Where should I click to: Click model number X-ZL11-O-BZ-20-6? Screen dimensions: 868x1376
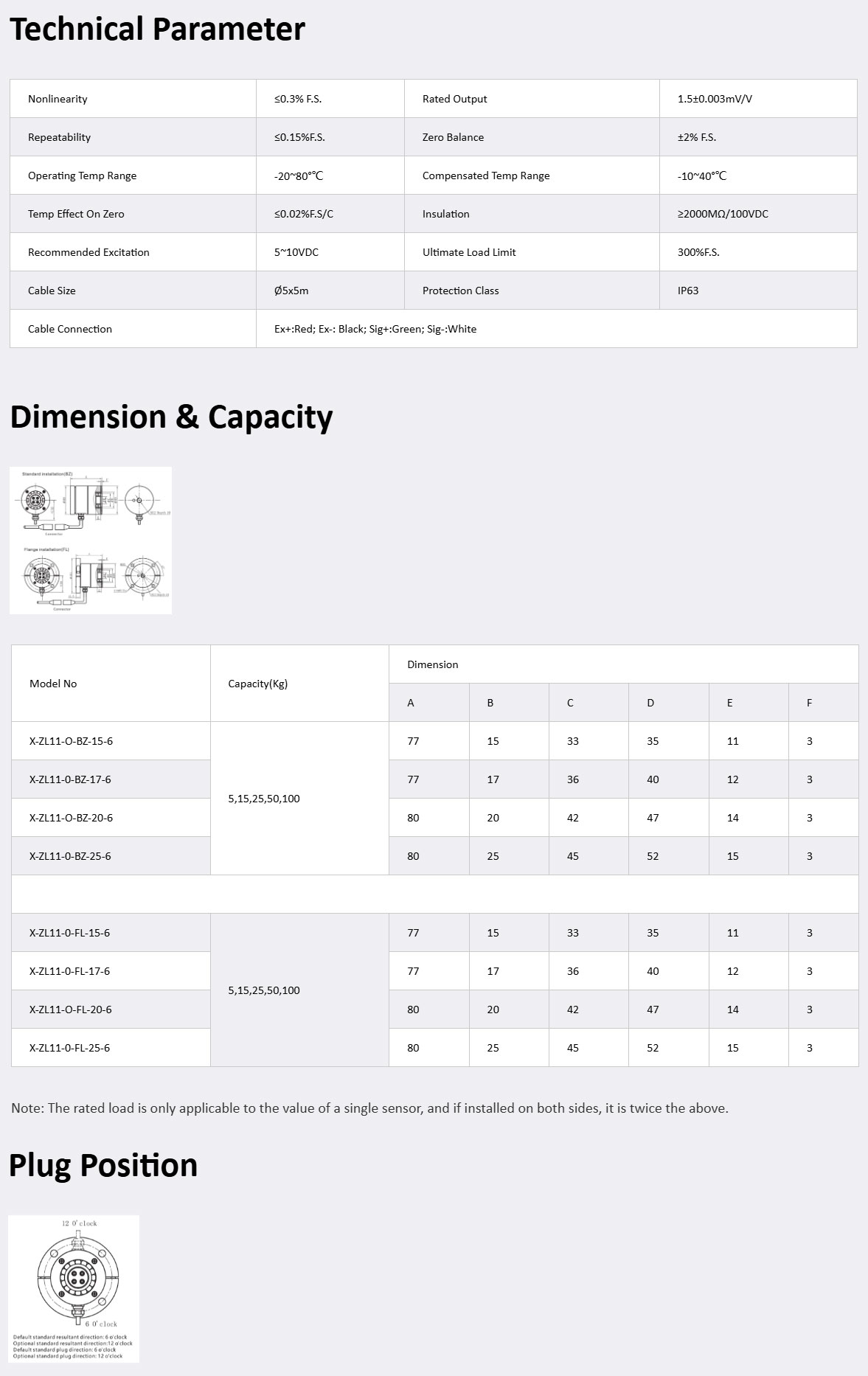pyautogui.click(x=71, y=818)
